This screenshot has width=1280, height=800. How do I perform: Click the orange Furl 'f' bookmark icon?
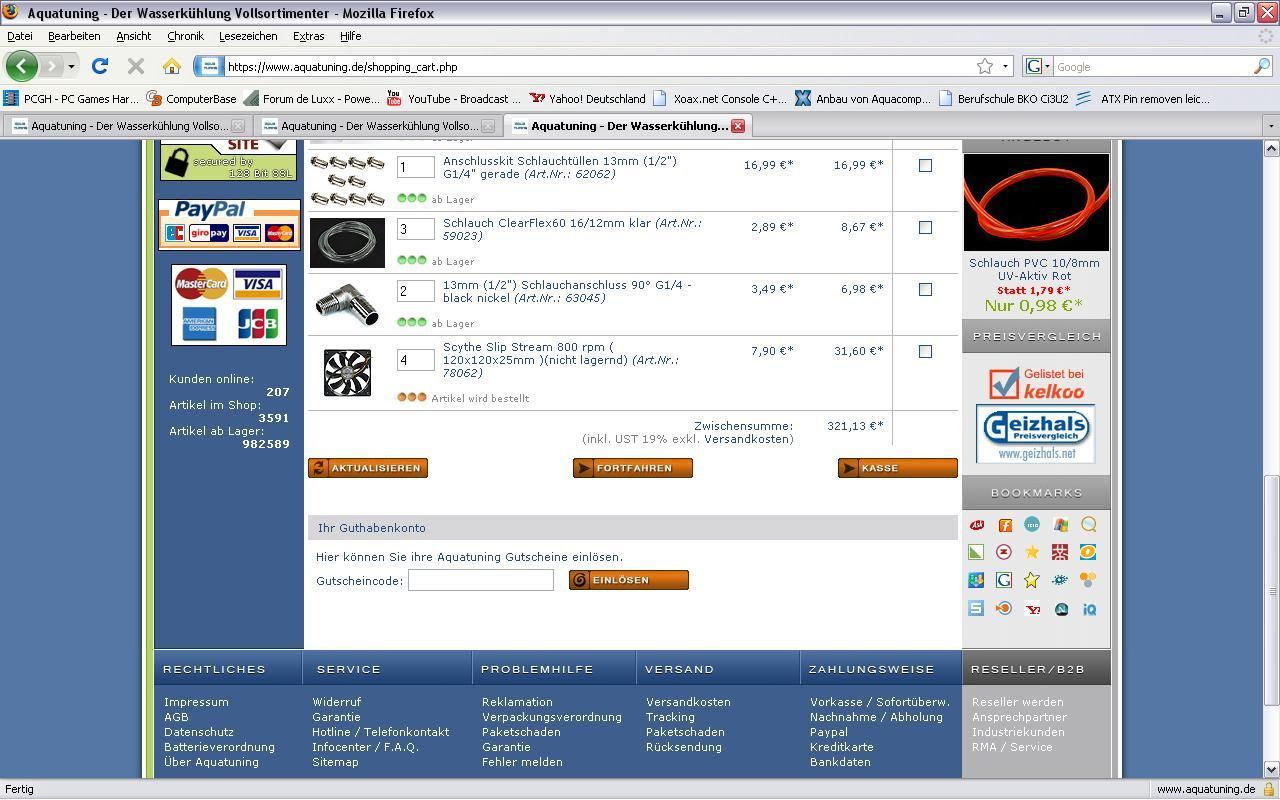(1004, 525)
